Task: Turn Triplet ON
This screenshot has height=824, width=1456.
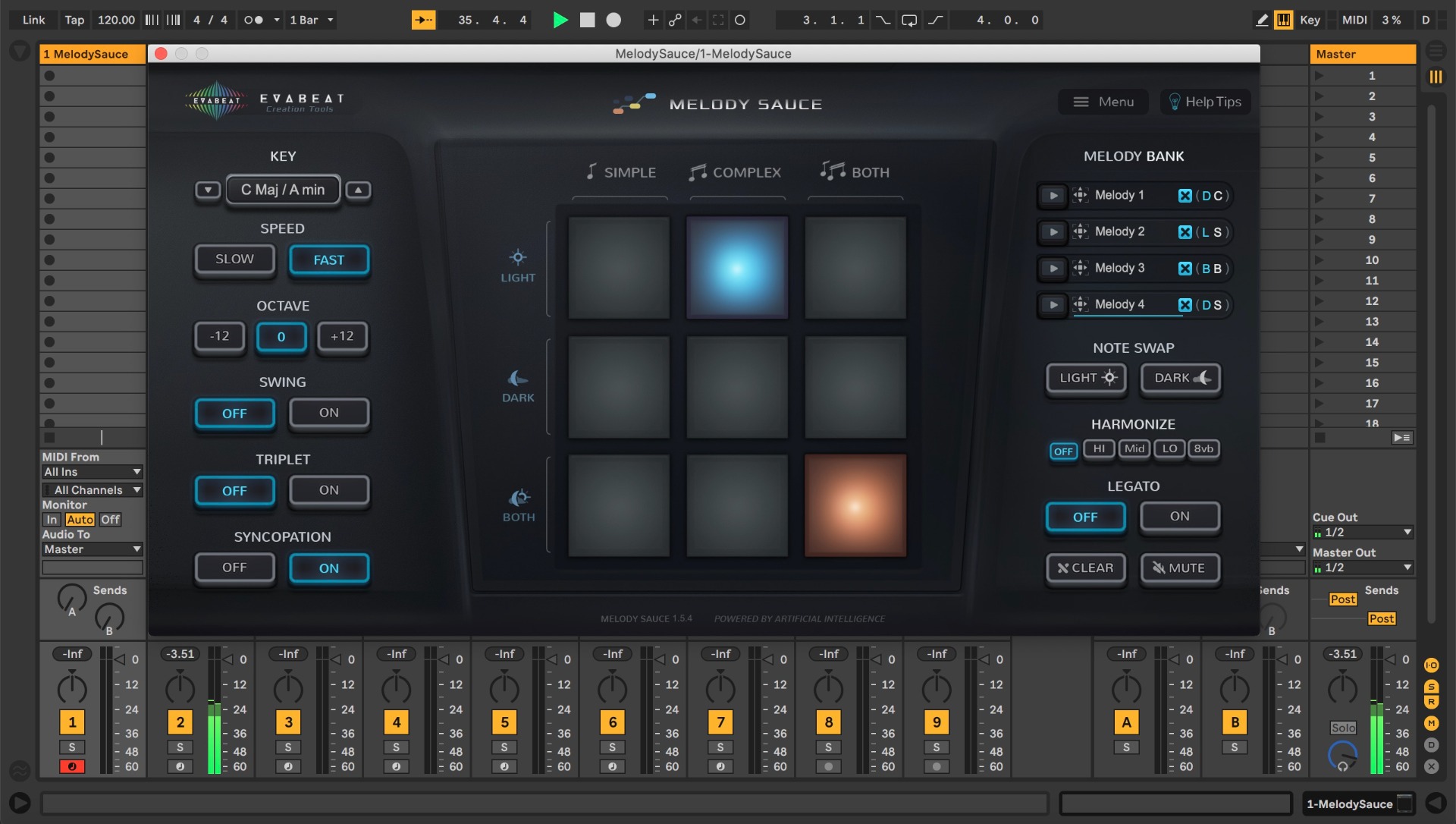Action: click(x=329, y=491)
